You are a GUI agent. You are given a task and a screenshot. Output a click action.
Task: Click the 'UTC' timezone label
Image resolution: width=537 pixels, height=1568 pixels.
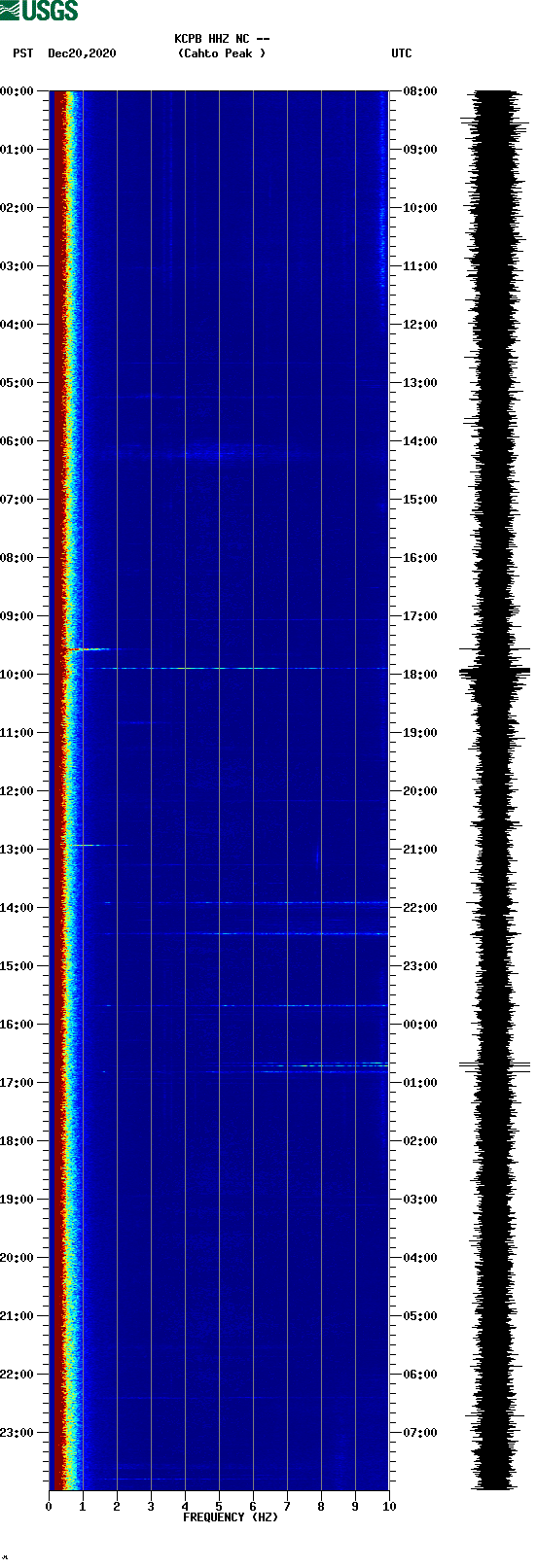coord(402,53)
